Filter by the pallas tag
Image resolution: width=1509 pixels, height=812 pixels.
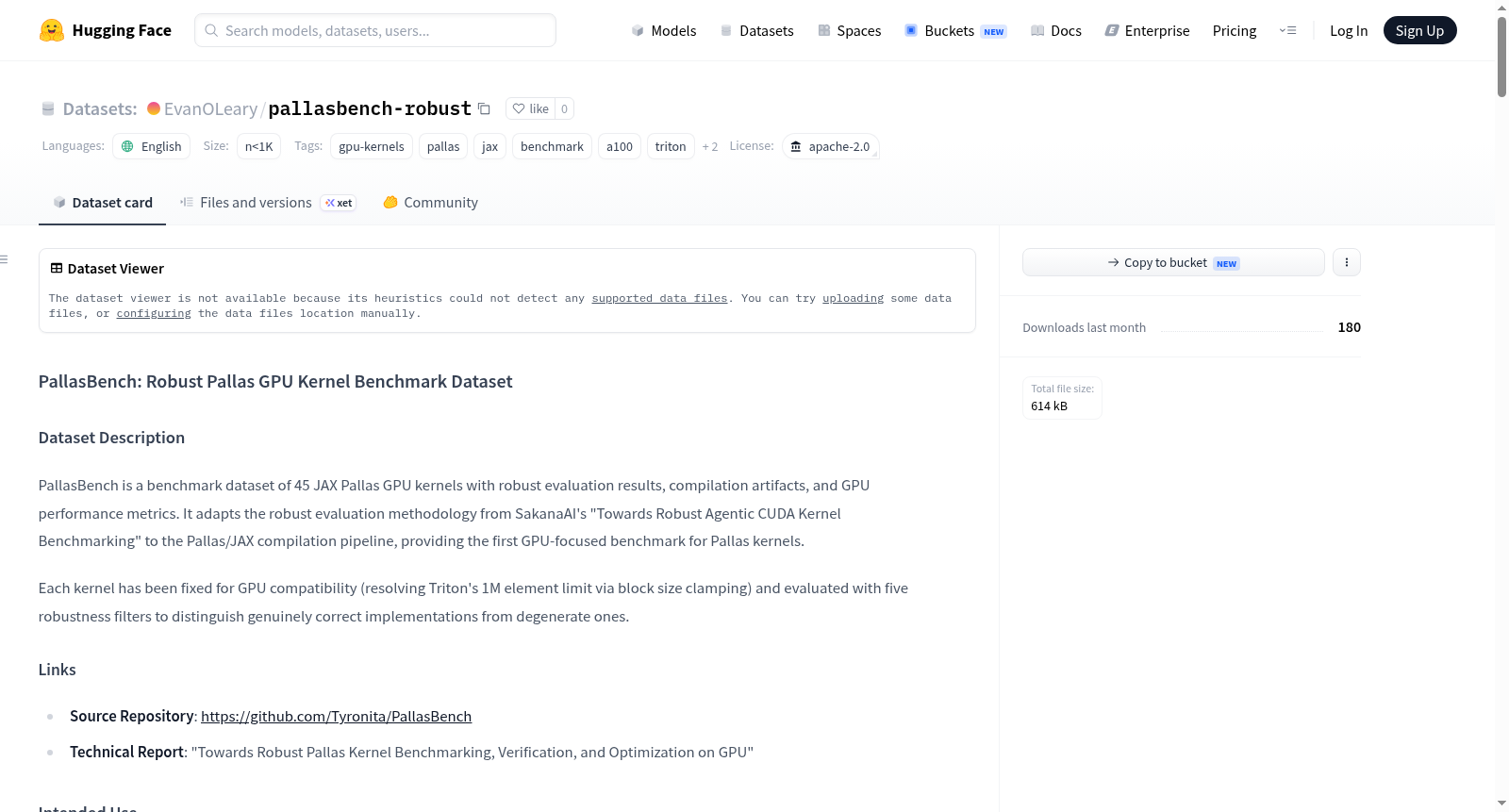pos(443,146)
